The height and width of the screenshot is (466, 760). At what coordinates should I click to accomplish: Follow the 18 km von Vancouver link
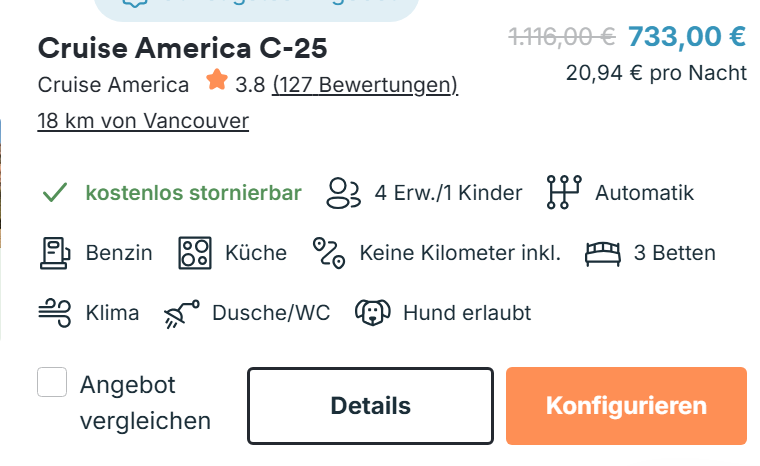click(x=143, y=121)
